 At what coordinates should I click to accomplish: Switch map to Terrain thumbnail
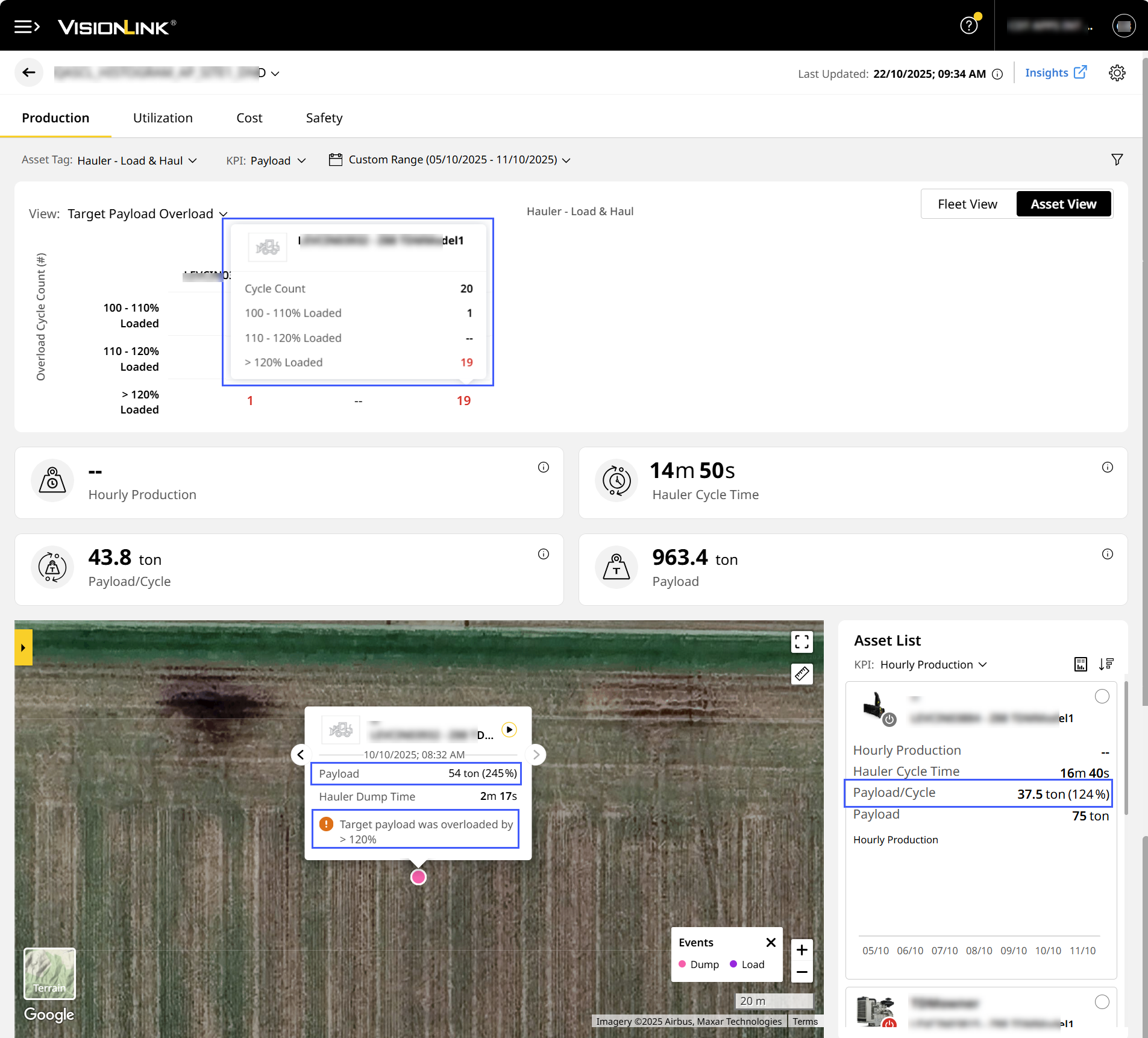[49, 973]
